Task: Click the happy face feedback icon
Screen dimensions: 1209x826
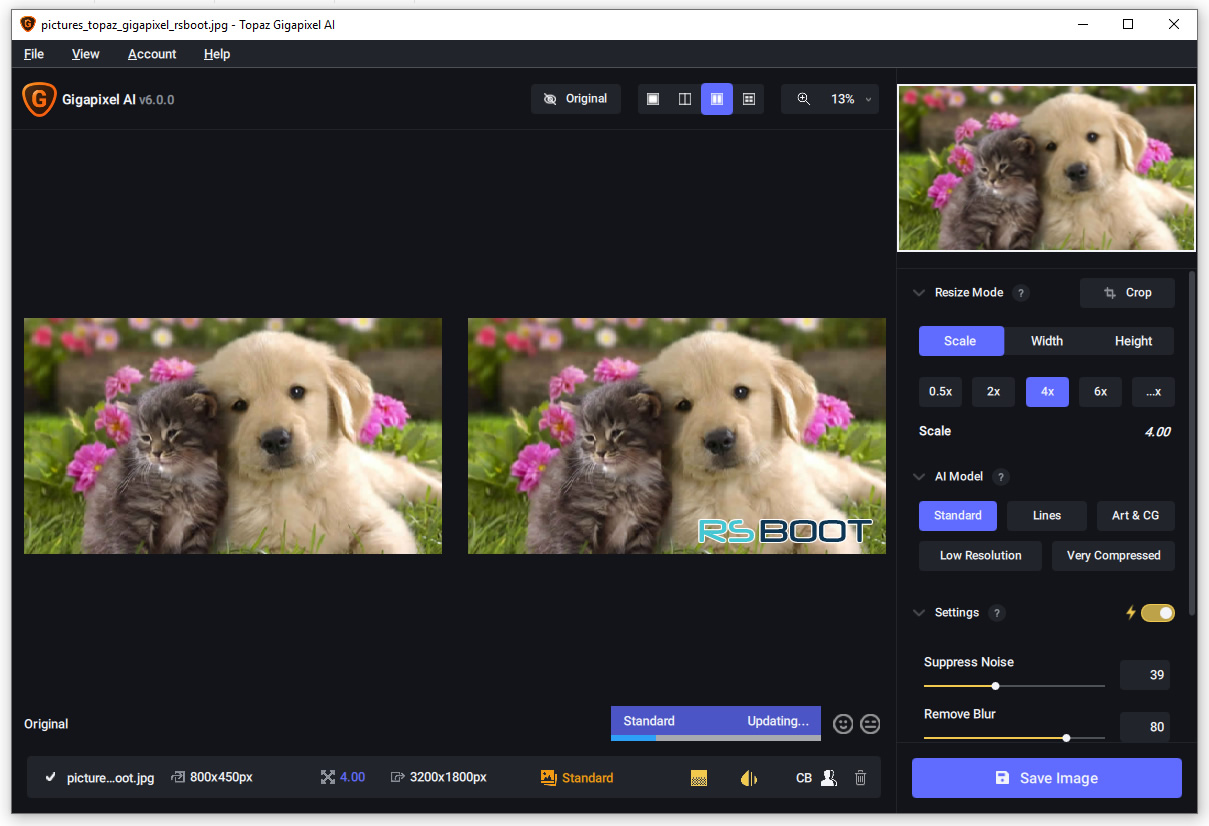Action: 843,724
